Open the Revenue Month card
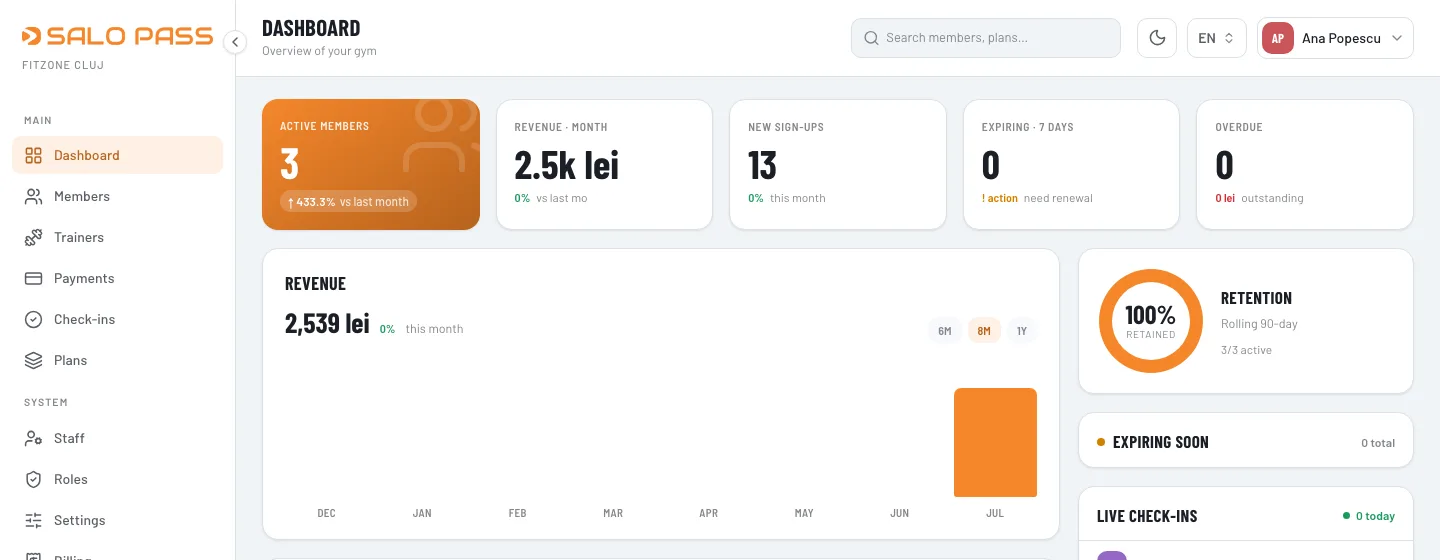The height and width of the screenshot is (560, 1440). pos(604,164)
